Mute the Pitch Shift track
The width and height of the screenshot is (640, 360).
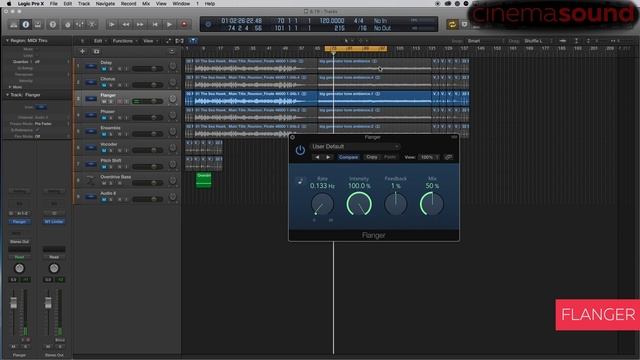(x=104, y=167)
